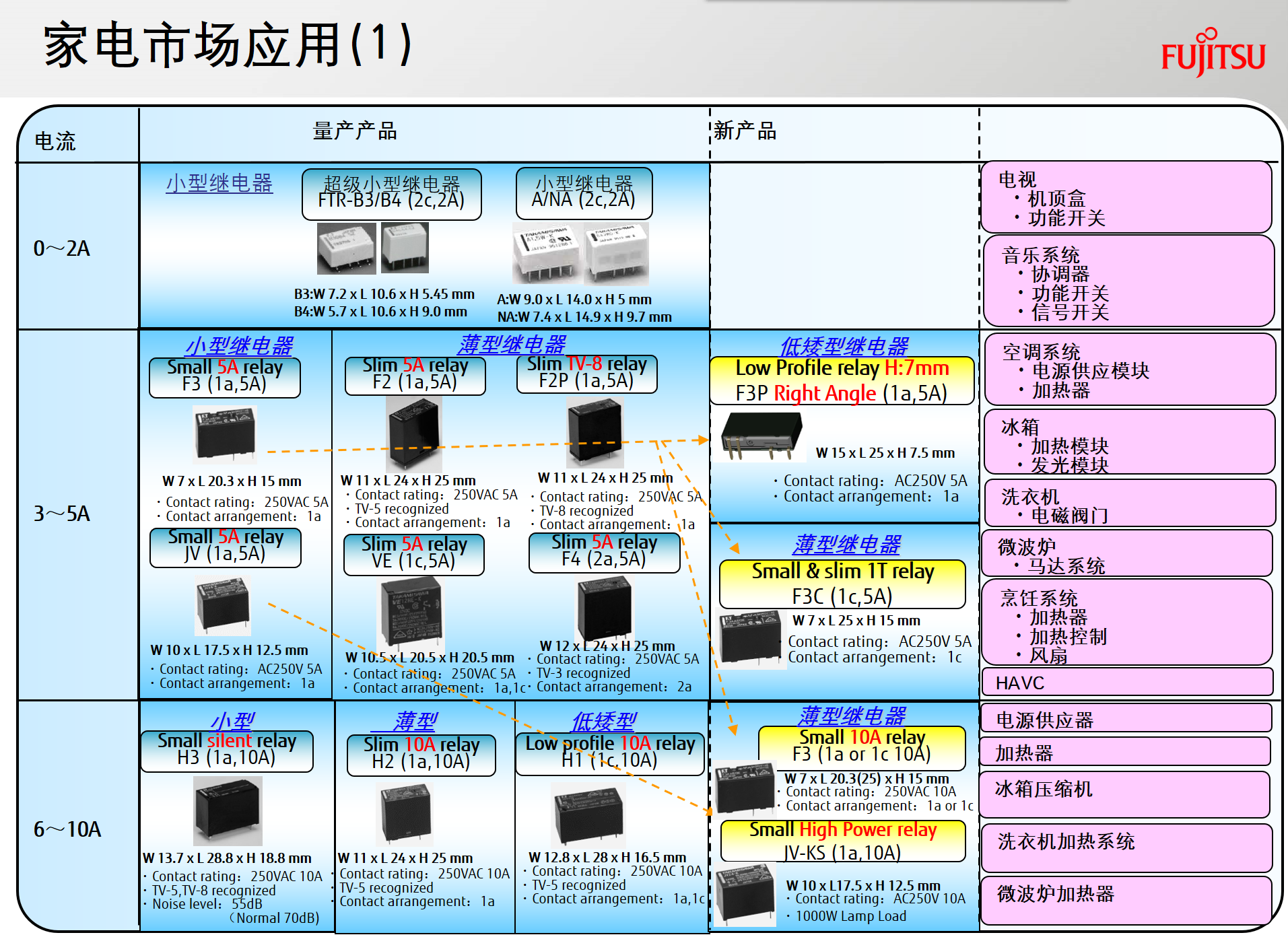Image resolution: width=1288 pixels, height=937 pixels.
Task: Click the 微波炉 application box
Action: [1127, 553]
